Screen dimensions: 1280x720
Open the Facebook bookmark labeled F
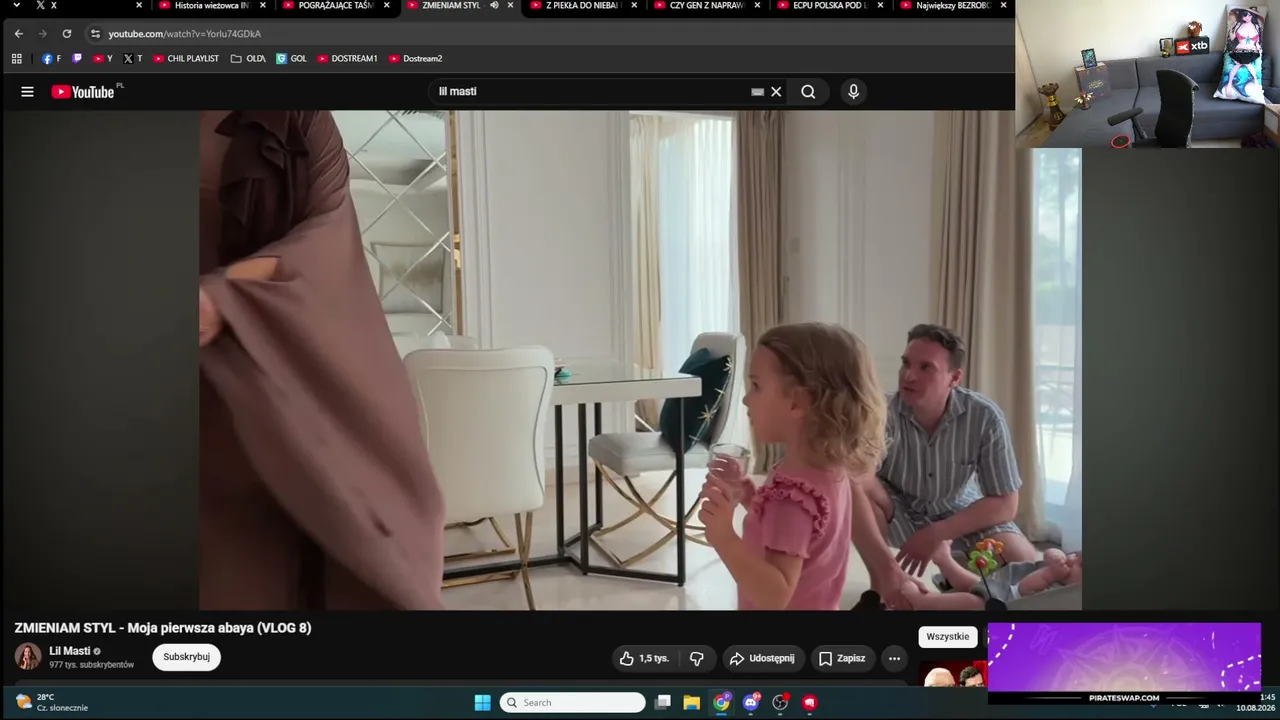point(52,59)
